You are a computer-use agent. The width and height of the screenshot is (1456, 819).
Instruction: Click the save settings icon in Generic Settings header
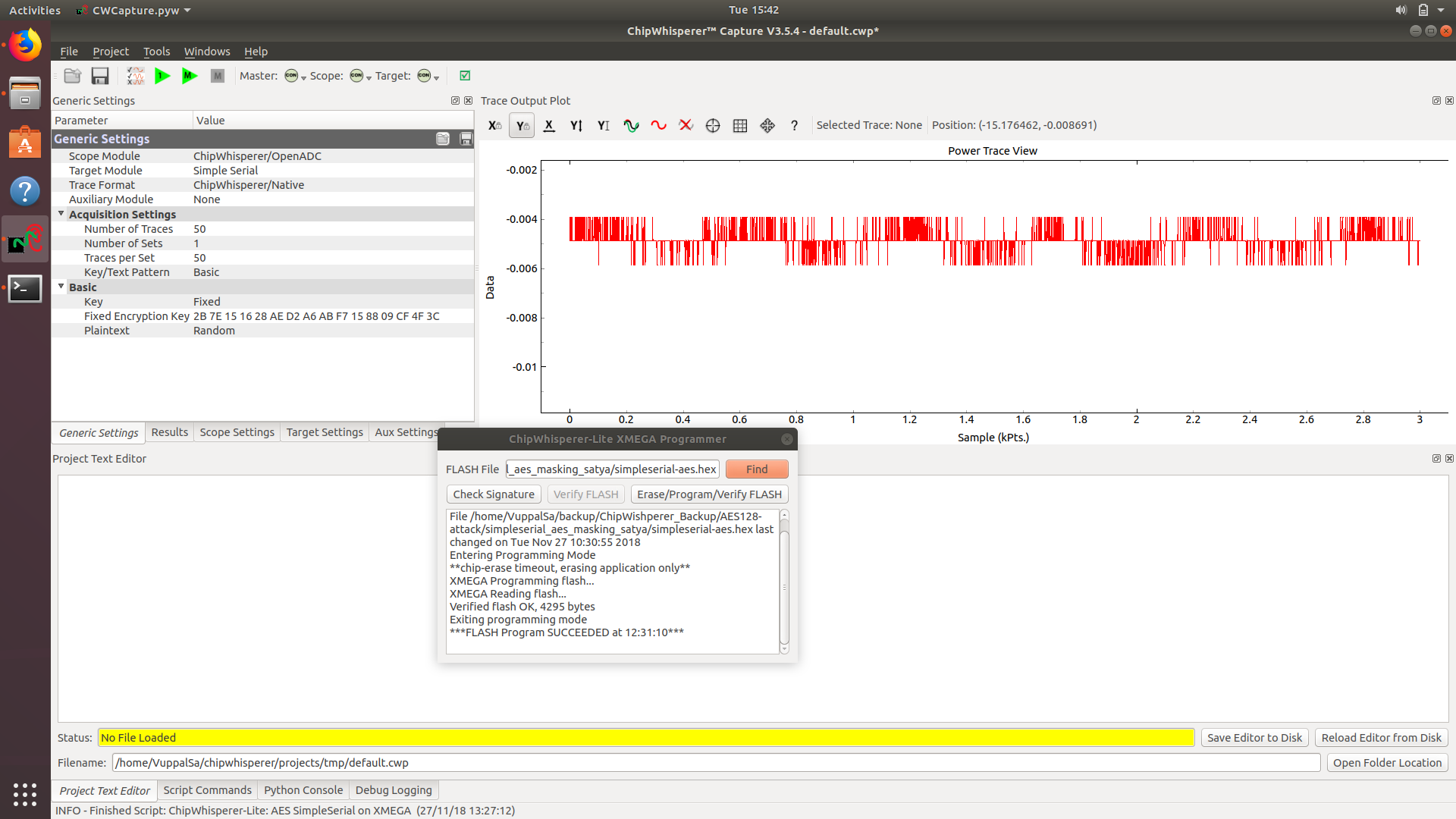(x=466, y=139)
